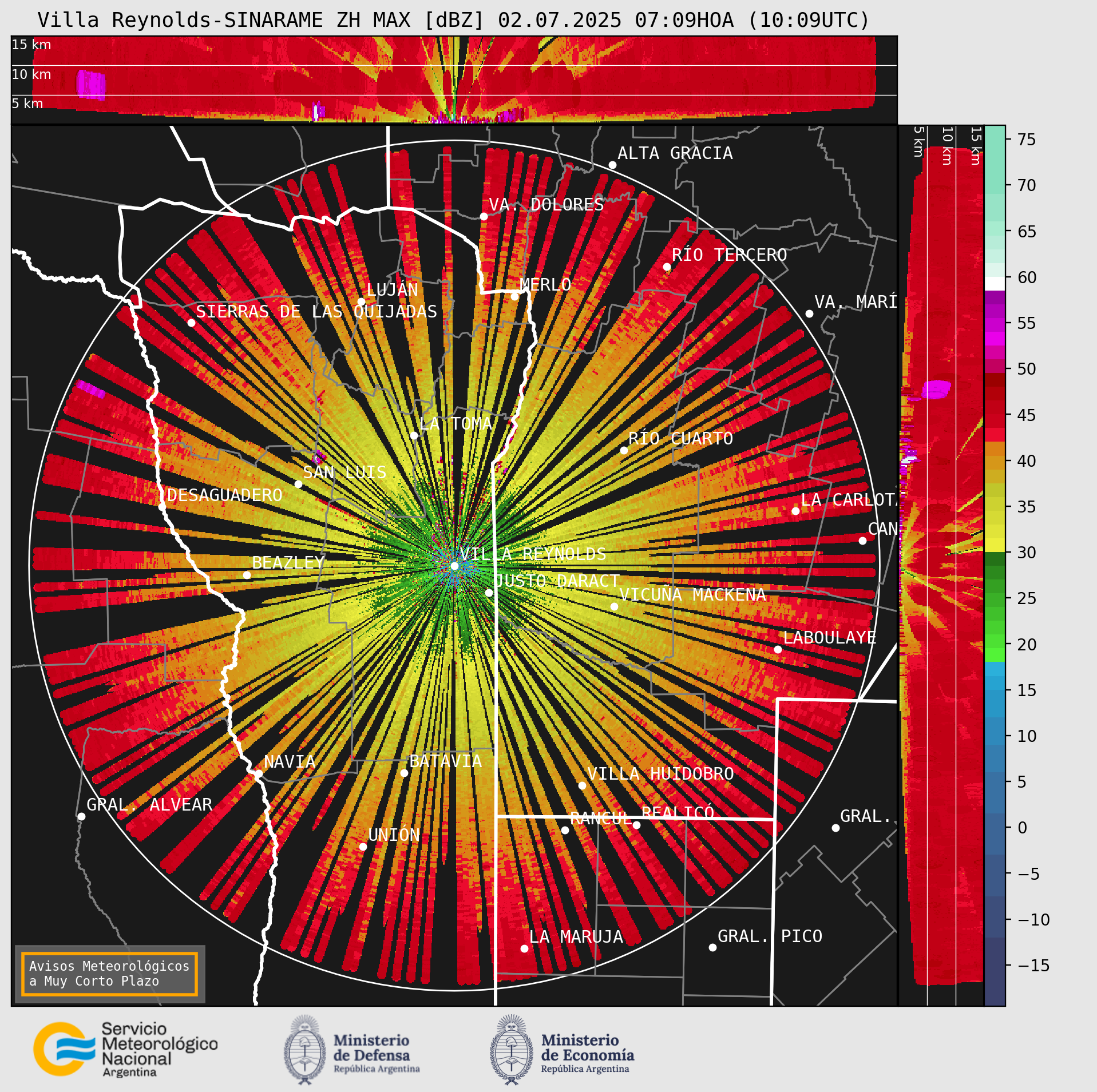
Task: Click the Avisos Meteorológicos a Muy Corto Plazo box
Action: pyautogui.click(x=109, y=974)
